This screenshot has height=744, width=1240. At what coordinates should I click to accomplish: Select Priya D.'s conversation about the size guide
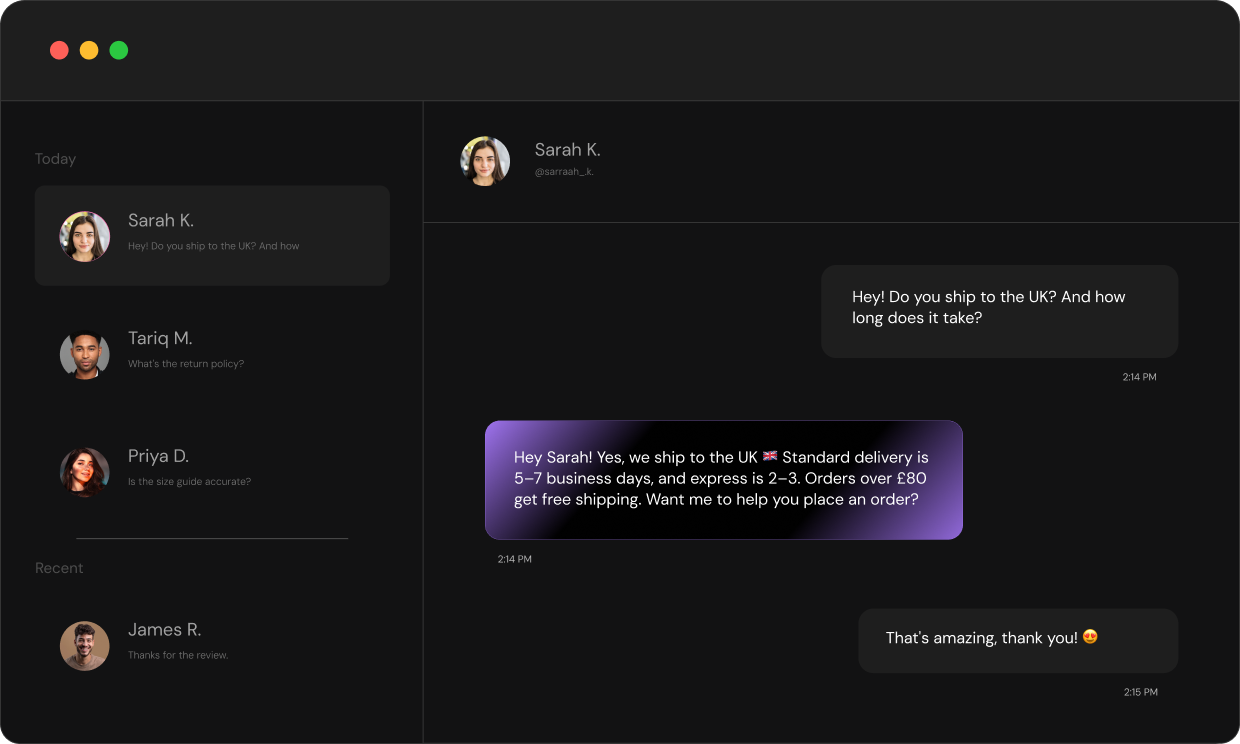[x=212, y=468]
